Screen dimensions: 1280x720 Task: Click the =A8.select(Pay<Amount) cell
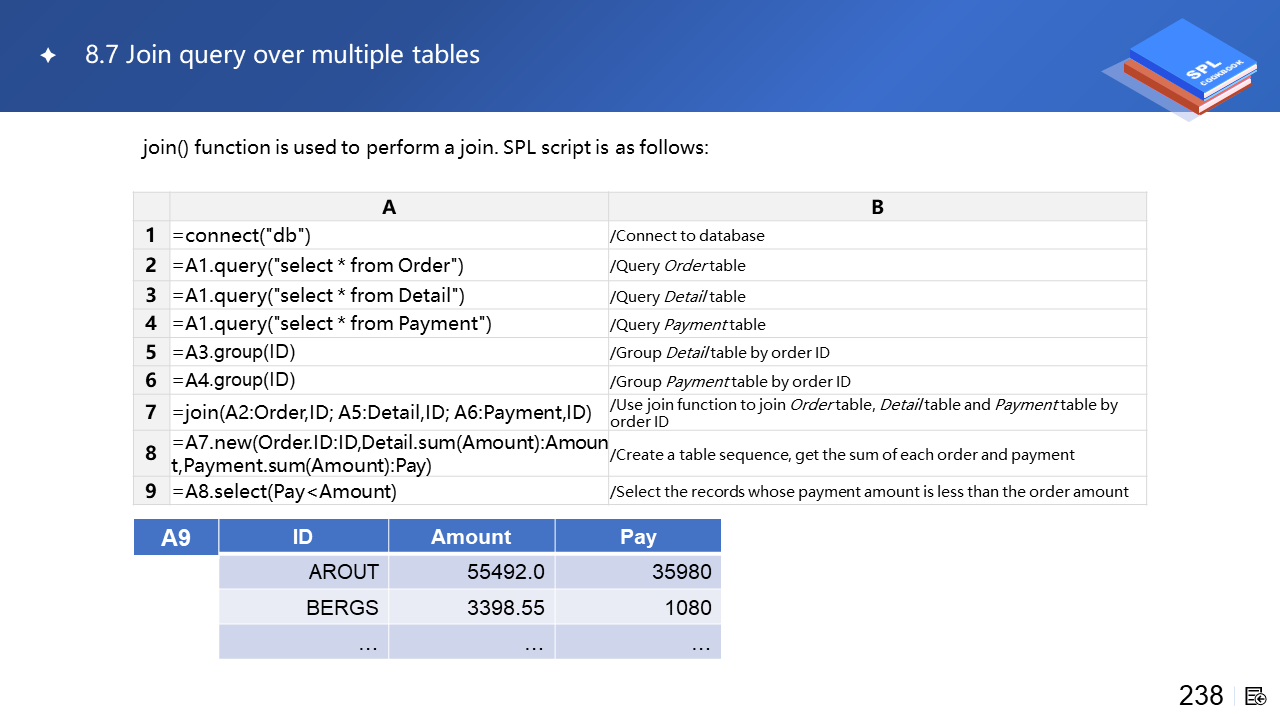coord(389,491)
